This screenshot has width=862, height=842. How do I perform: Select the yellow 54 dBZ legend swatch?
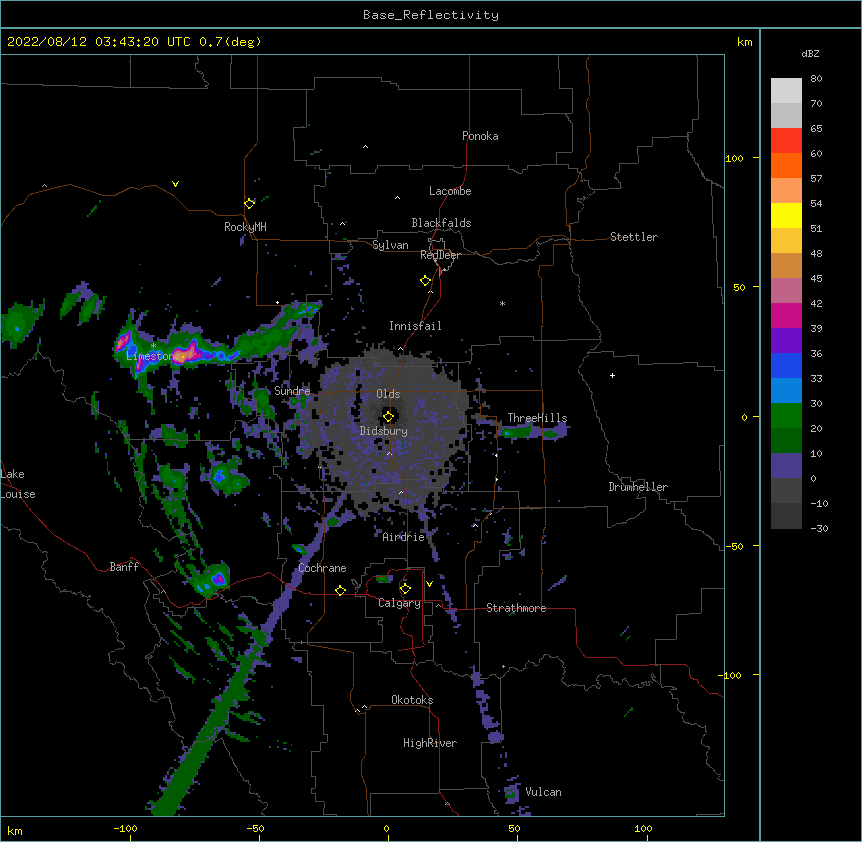(x=786, y=215)
